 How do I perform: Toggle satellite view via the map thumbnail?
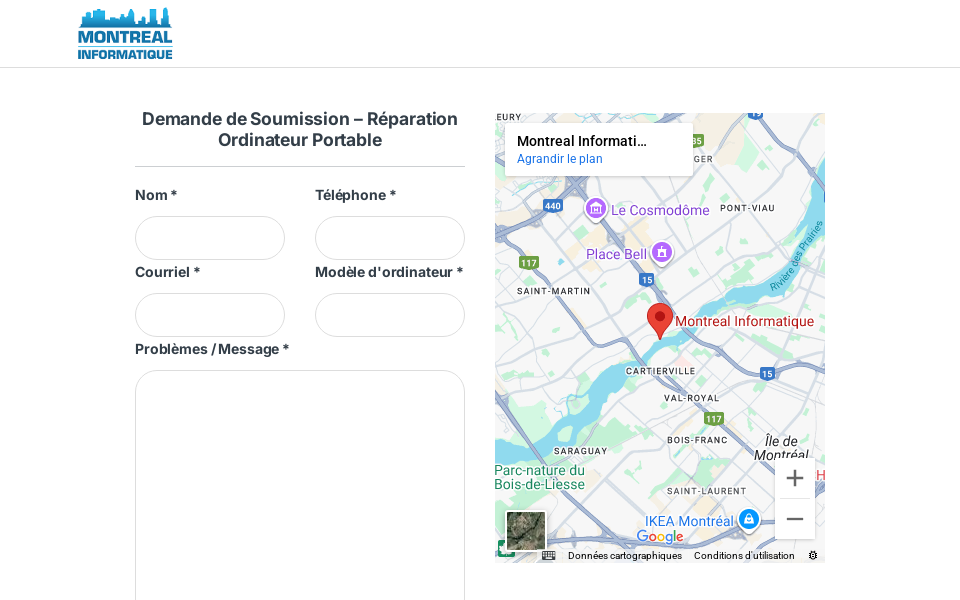point(526,532)
